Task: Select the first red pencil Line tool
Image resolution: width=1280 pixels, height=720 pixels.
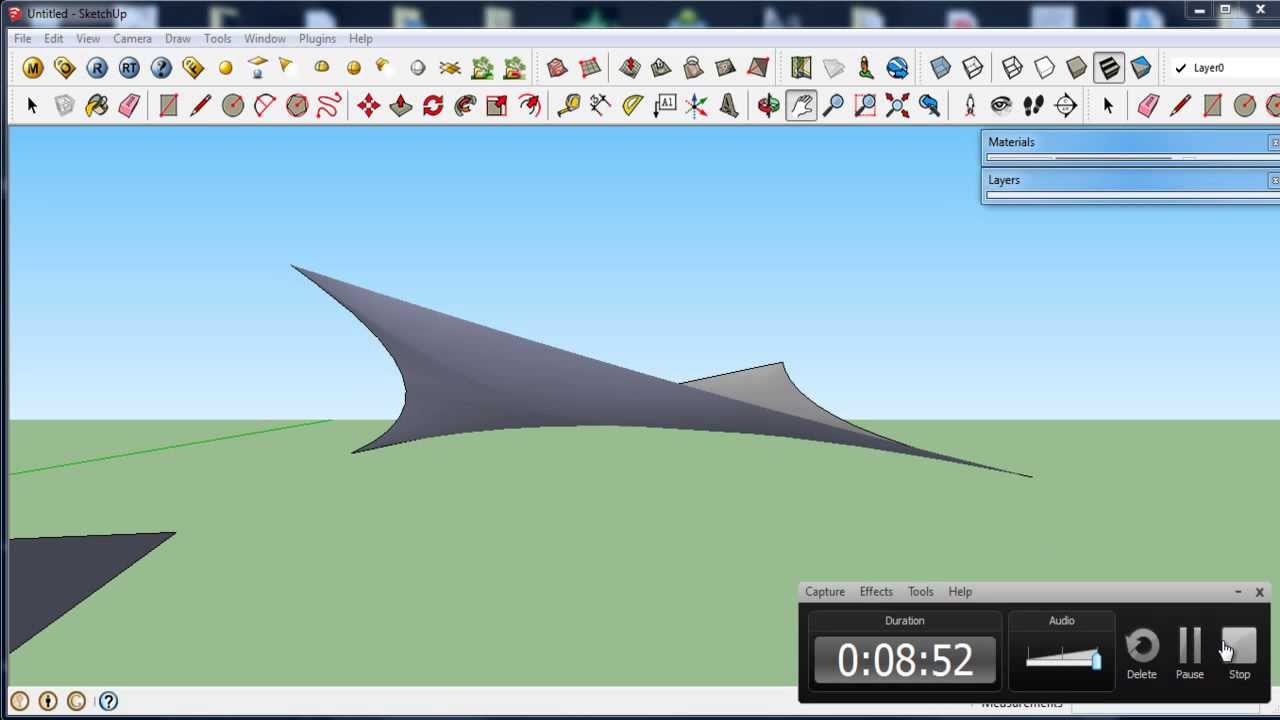Action: (x=200, y=105)
